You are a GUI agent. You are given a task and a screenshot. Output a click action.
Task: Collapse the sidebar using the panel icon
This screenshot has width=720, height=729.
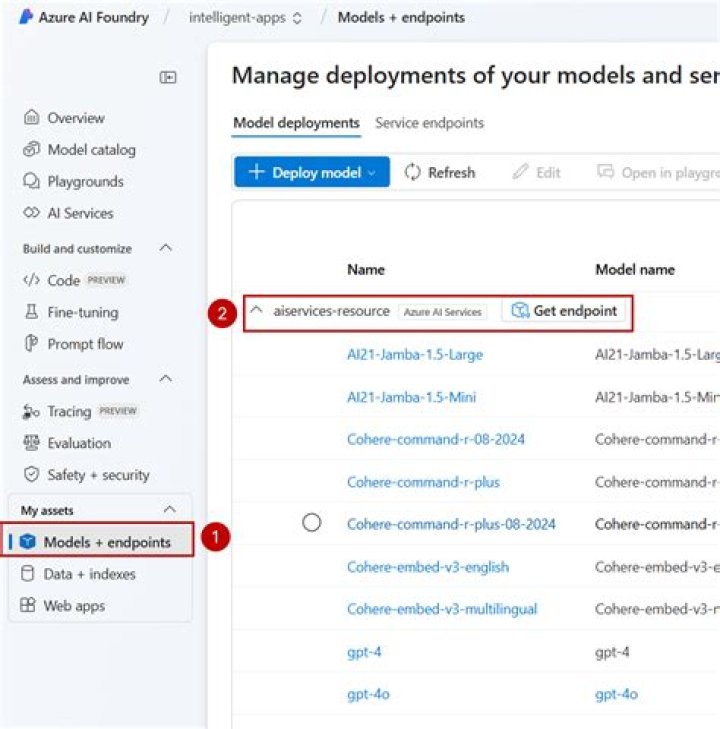pyautogui.click(x=168, y=77)
